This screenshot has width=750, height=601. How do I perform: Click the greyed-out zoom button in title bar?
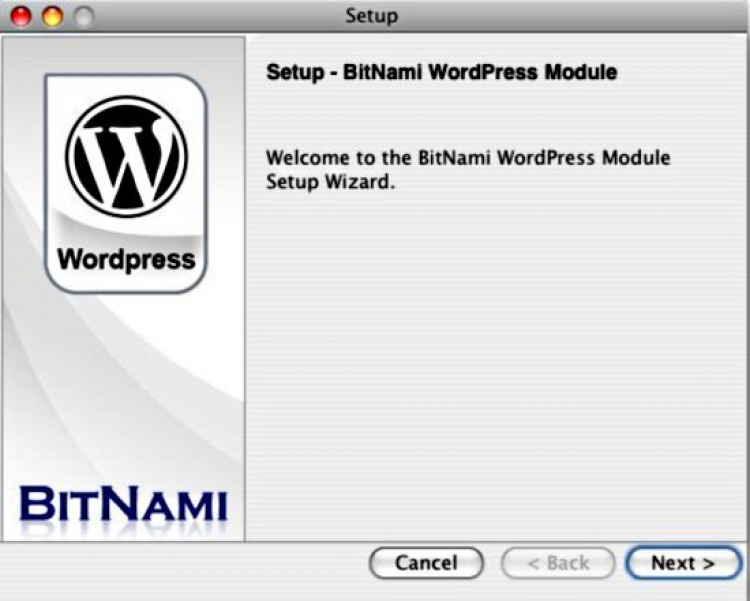point(84,16)
